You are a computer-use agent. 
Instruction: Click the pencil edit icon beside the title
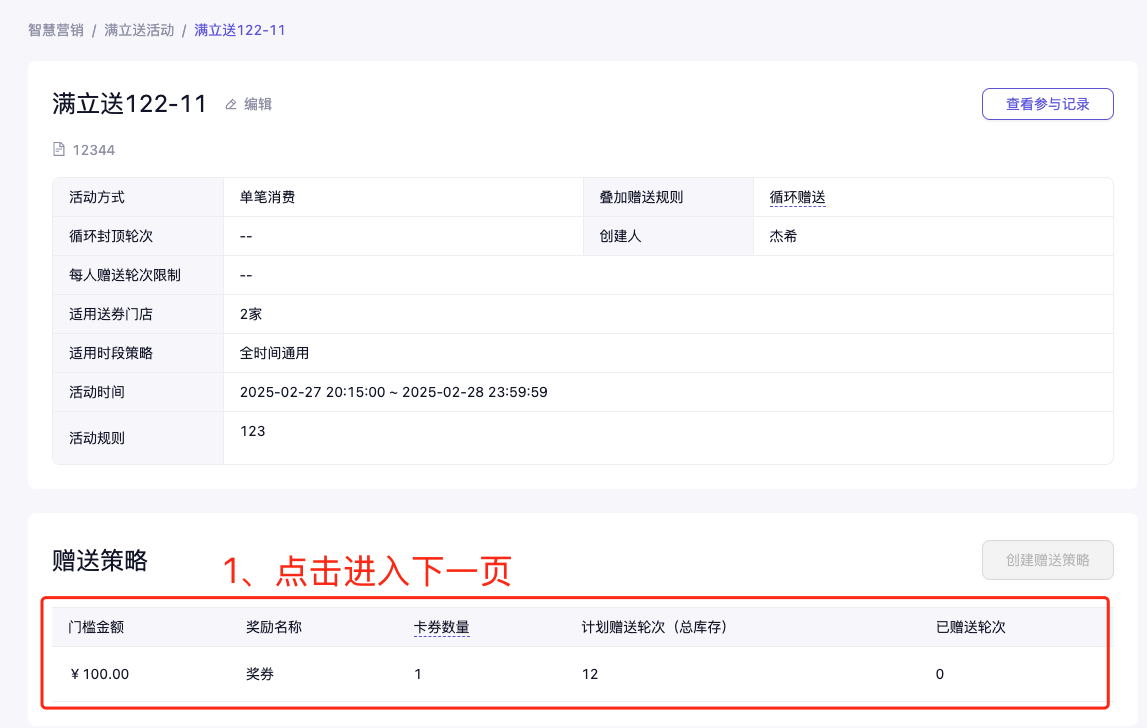click(231, 104)
